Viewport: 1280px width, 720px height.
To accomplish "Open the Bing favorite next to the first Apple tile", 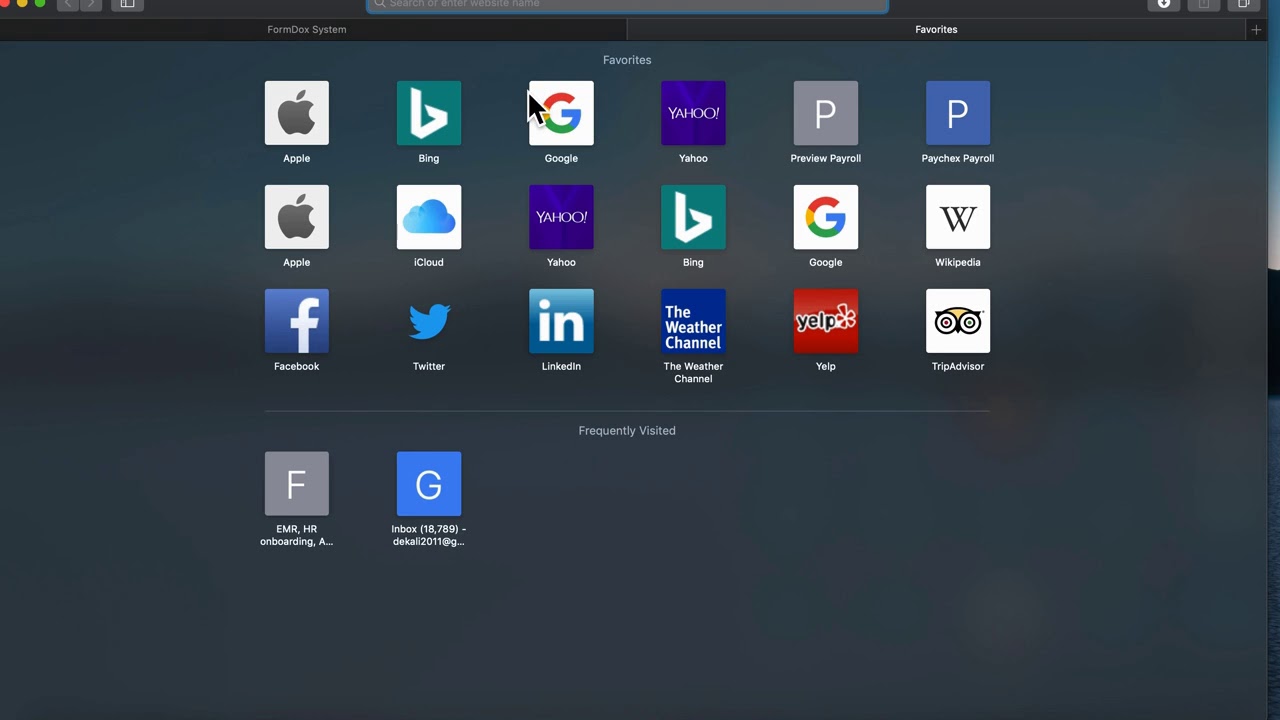I will [x=428, y=113].
